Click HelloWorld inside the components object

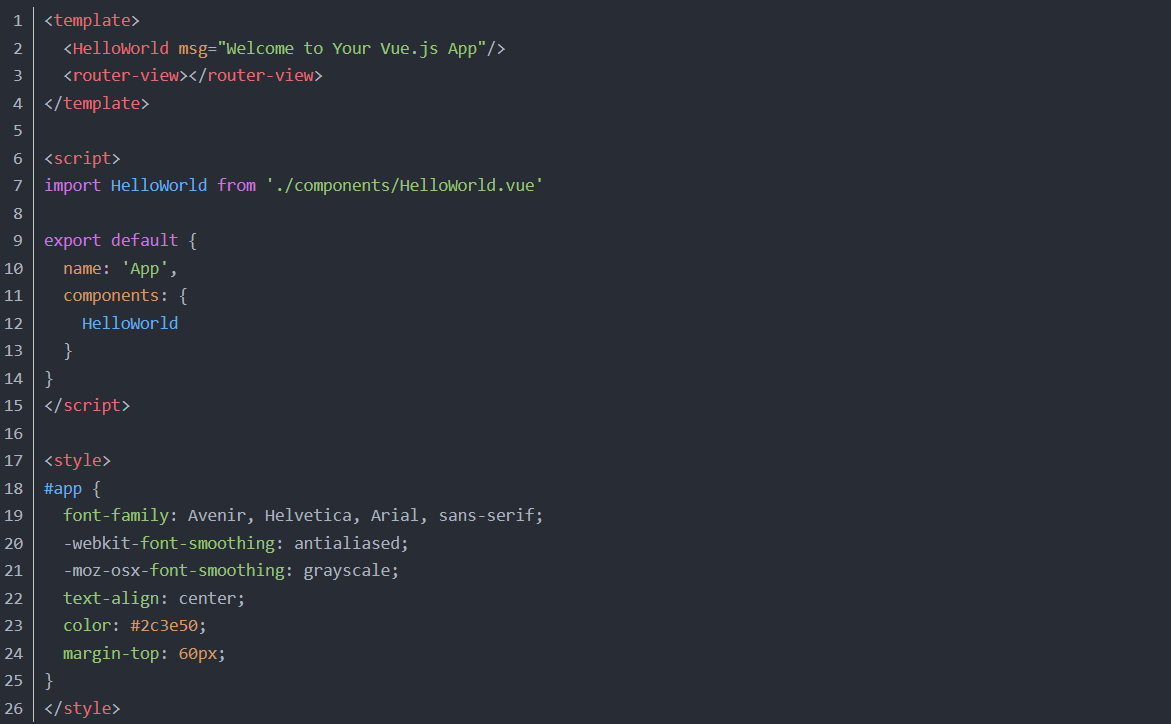tap(130, 323)
